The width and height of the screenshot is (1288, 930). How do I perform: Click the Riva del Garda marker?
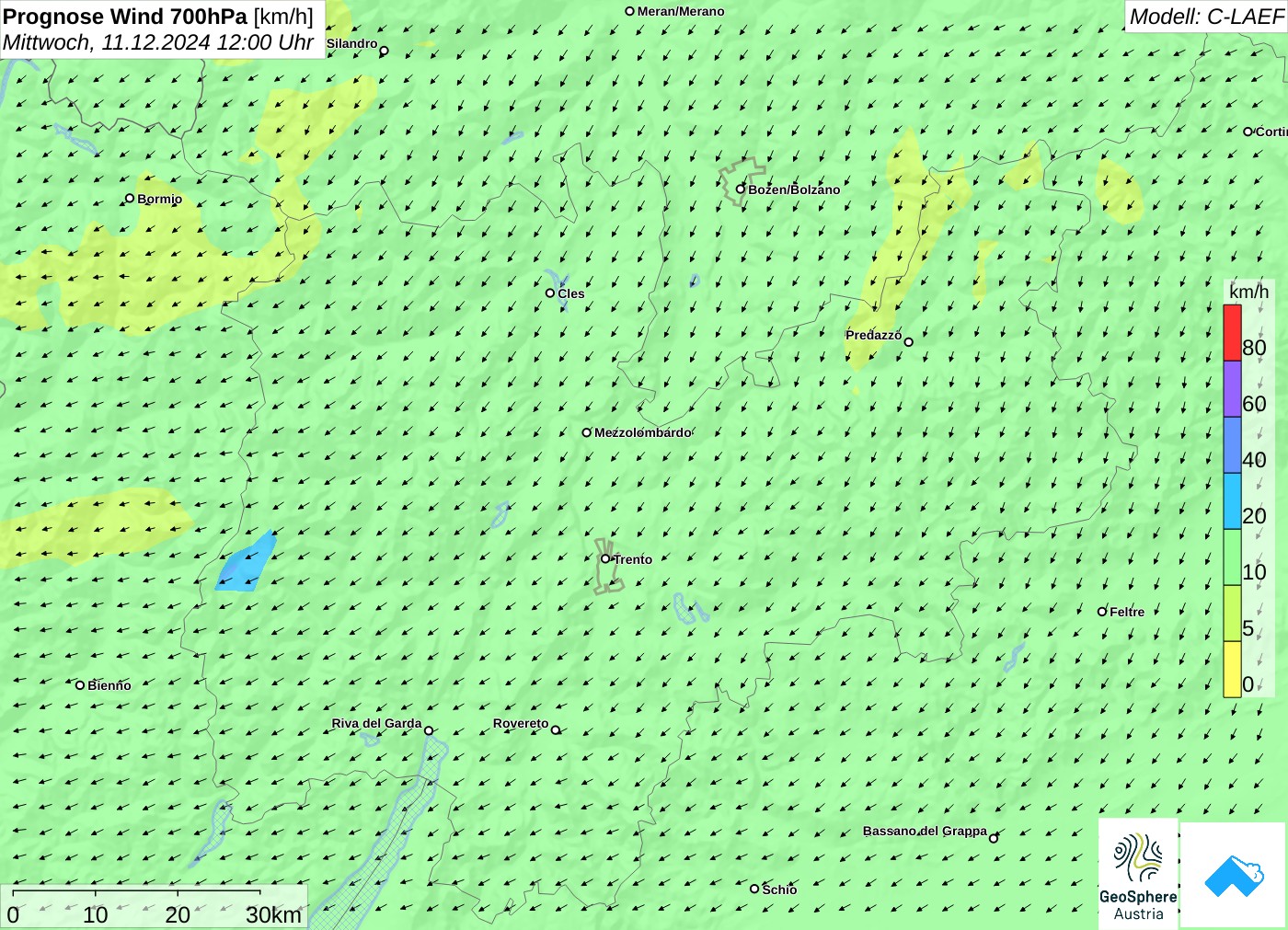tap(429, 731)
